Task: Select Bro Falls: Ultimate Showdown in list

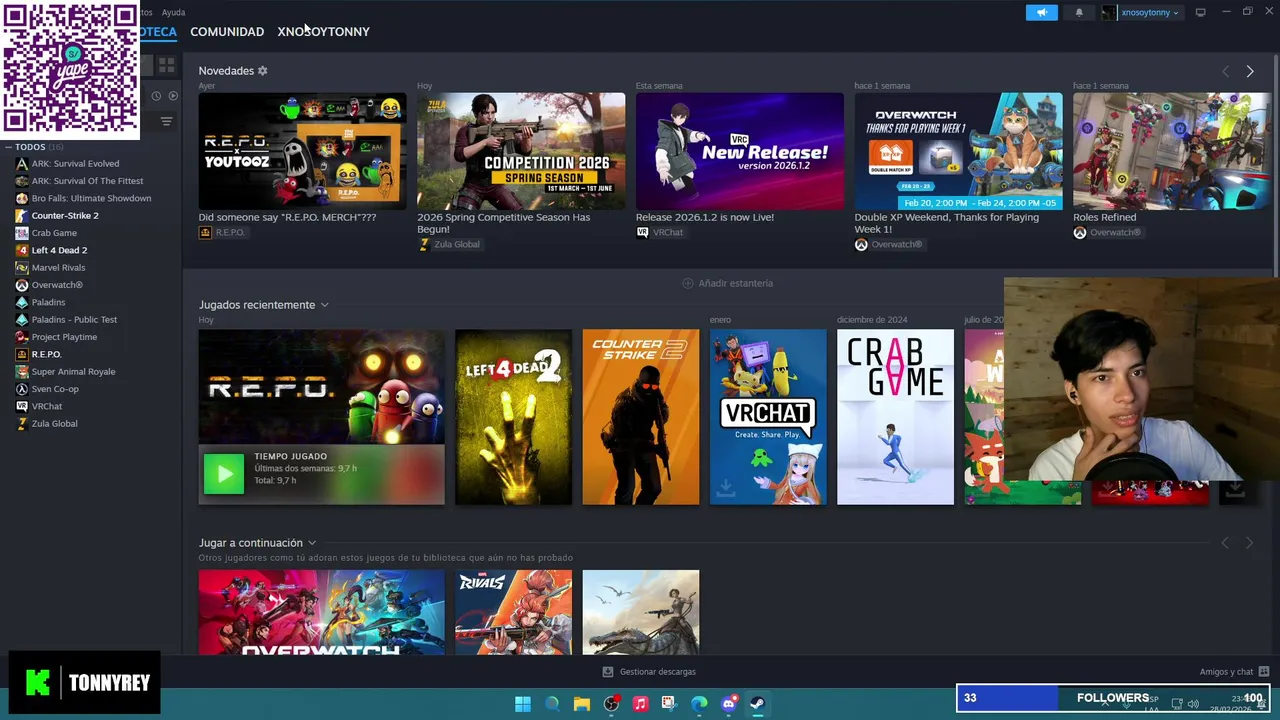Action: (x=91, y=198)
